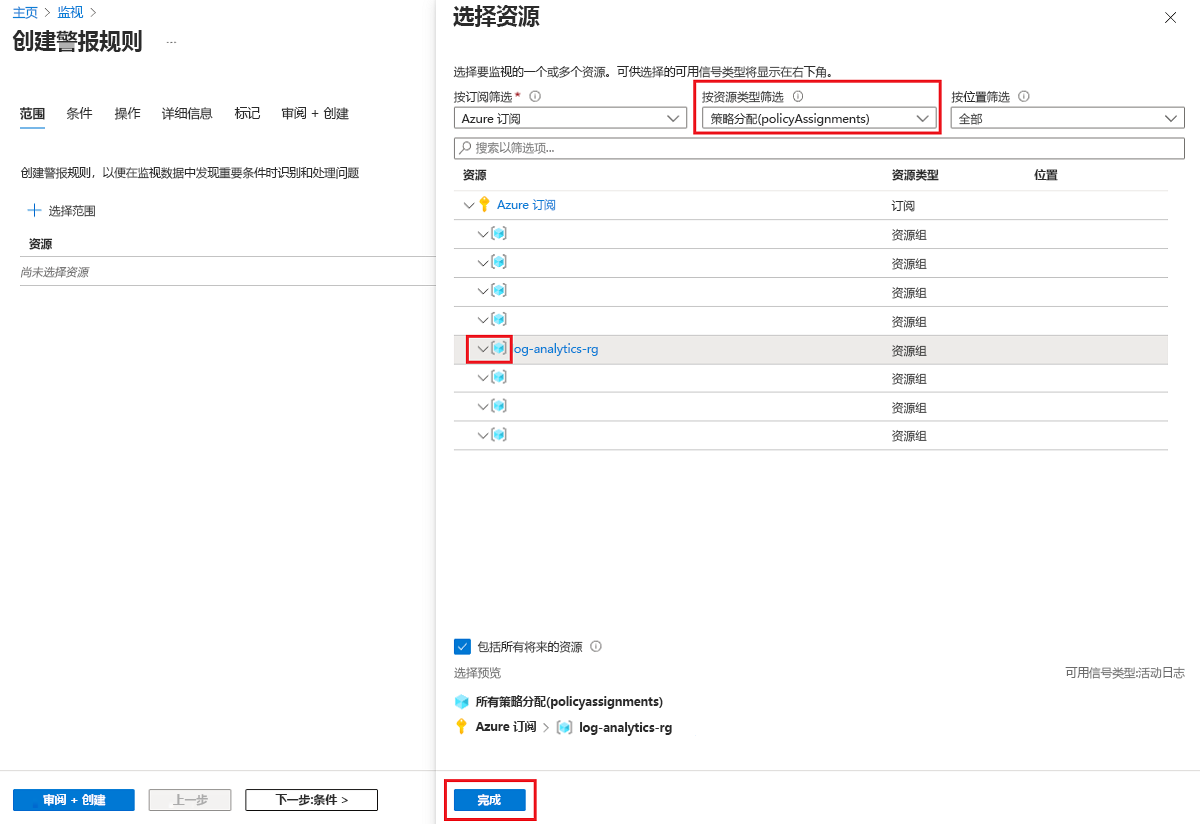This screenshot has width=1200, height=824.
Task: Open the 按资源类型筛选 dropdown
Action: tap(819, 119)
